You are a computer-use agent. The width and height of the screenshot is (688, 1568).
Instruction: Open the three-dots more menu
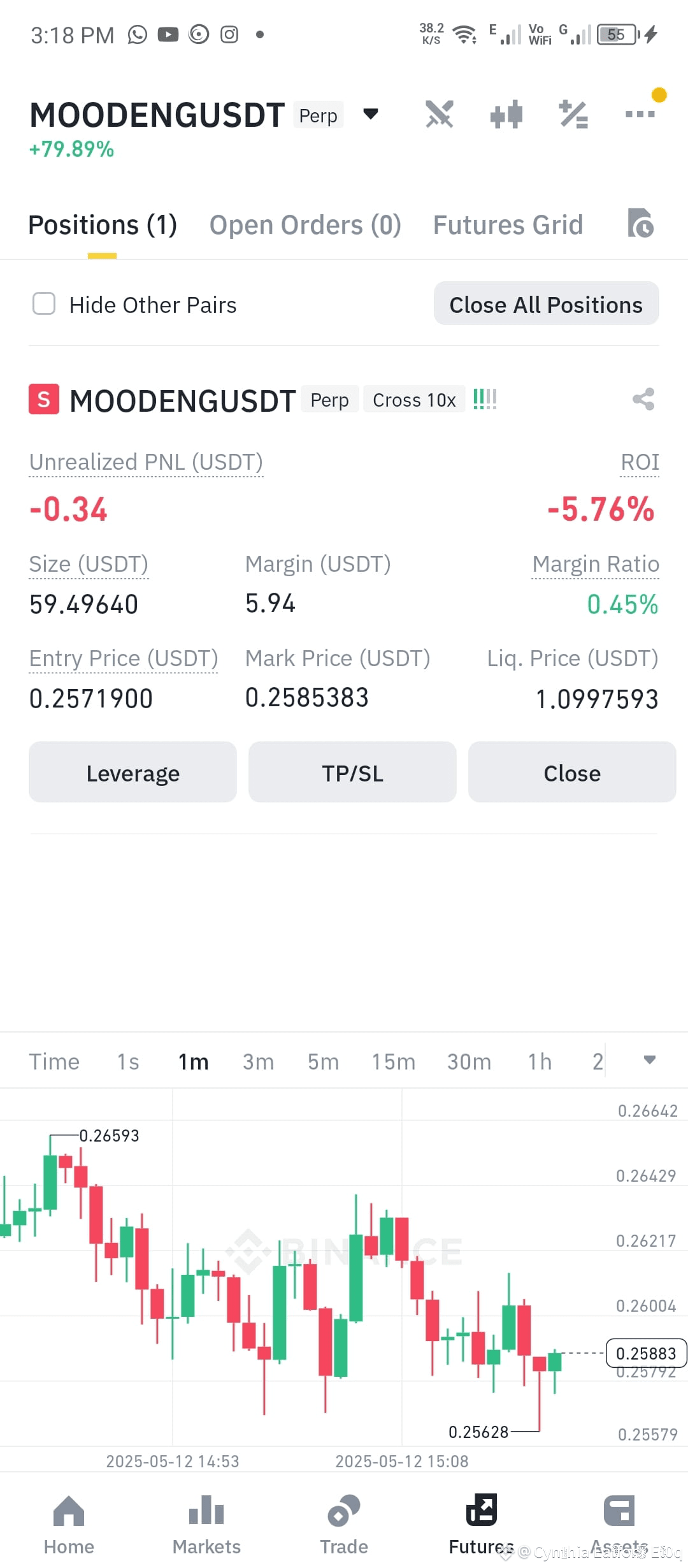tap(640, 114)
